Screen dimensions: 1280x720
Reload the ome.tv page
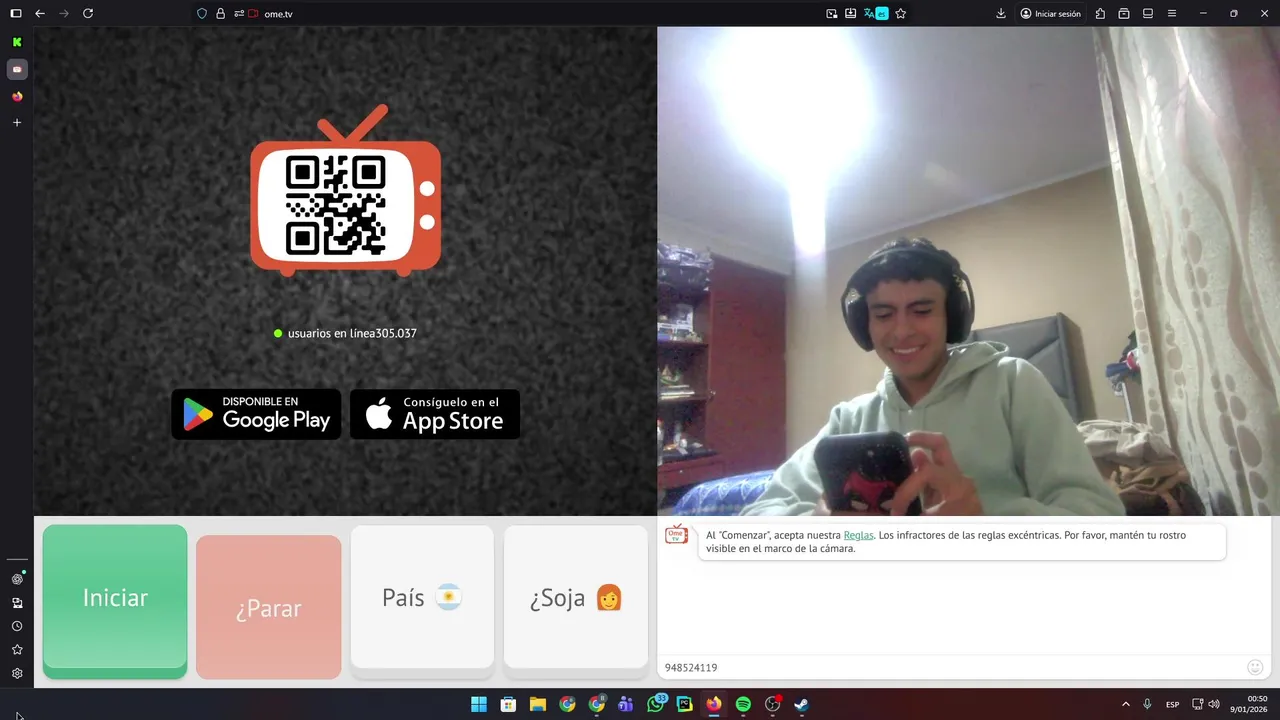[88, 13]
